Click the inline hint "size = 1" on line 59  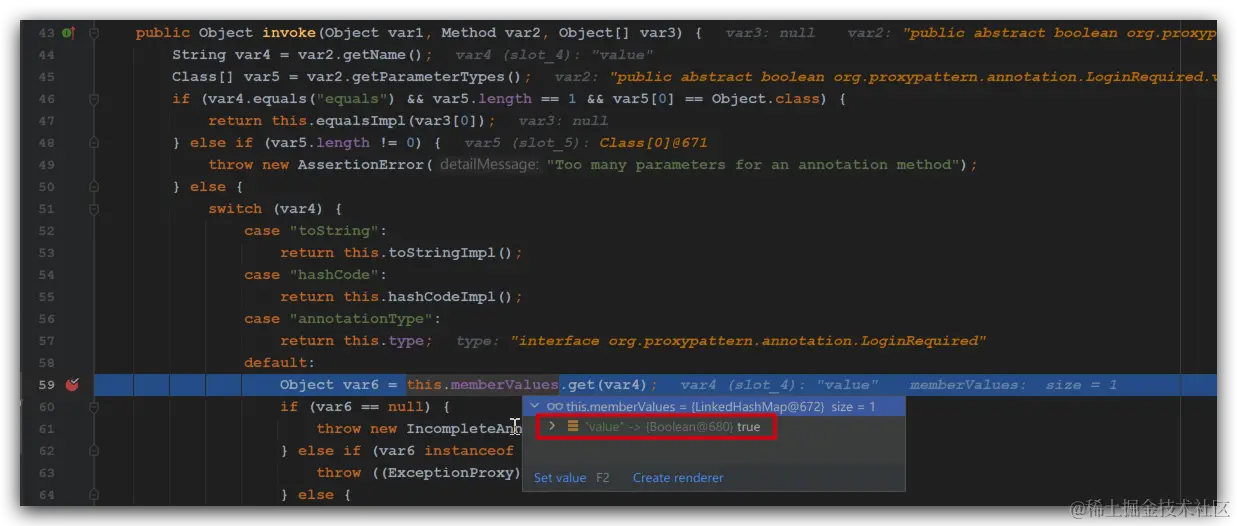point(1081,385)
